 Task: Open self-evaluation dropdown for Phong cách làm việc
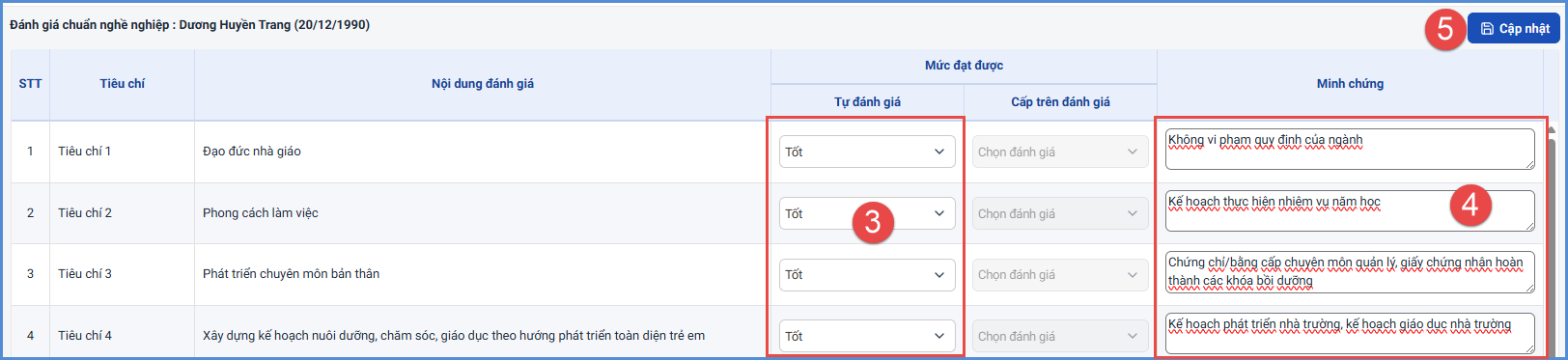(x=867, y=213)
